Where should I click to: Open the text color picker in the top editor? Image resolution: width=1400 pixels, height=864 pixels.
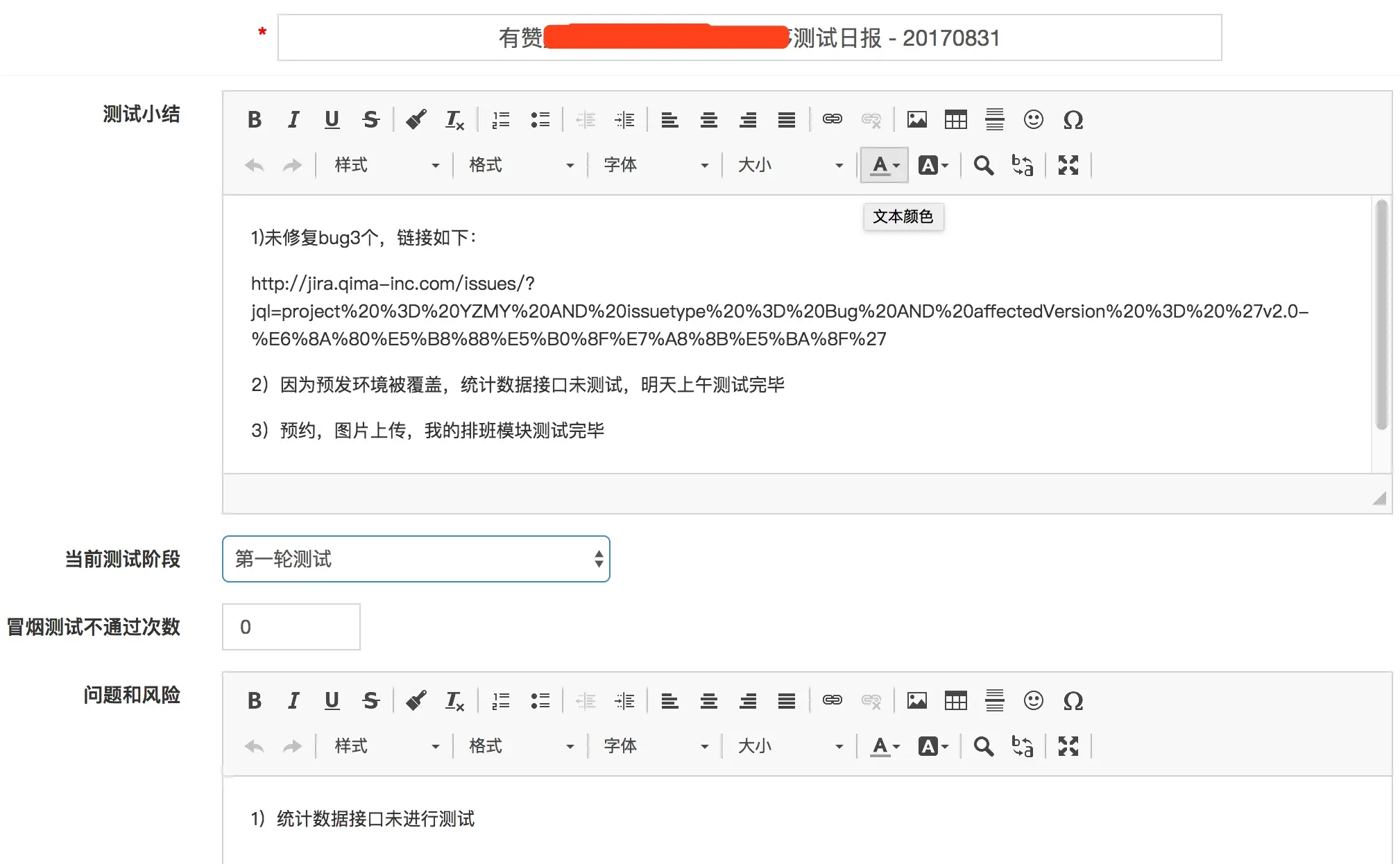tap(885, 165)
